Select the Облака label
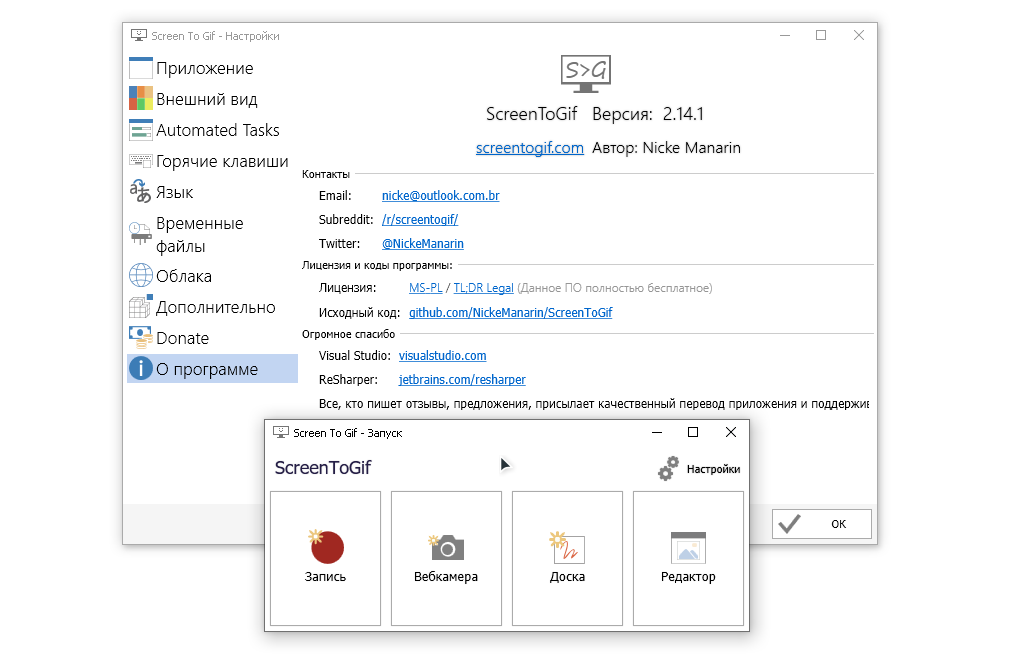Viewport: 1010px width, 655px height. point(184,276)
